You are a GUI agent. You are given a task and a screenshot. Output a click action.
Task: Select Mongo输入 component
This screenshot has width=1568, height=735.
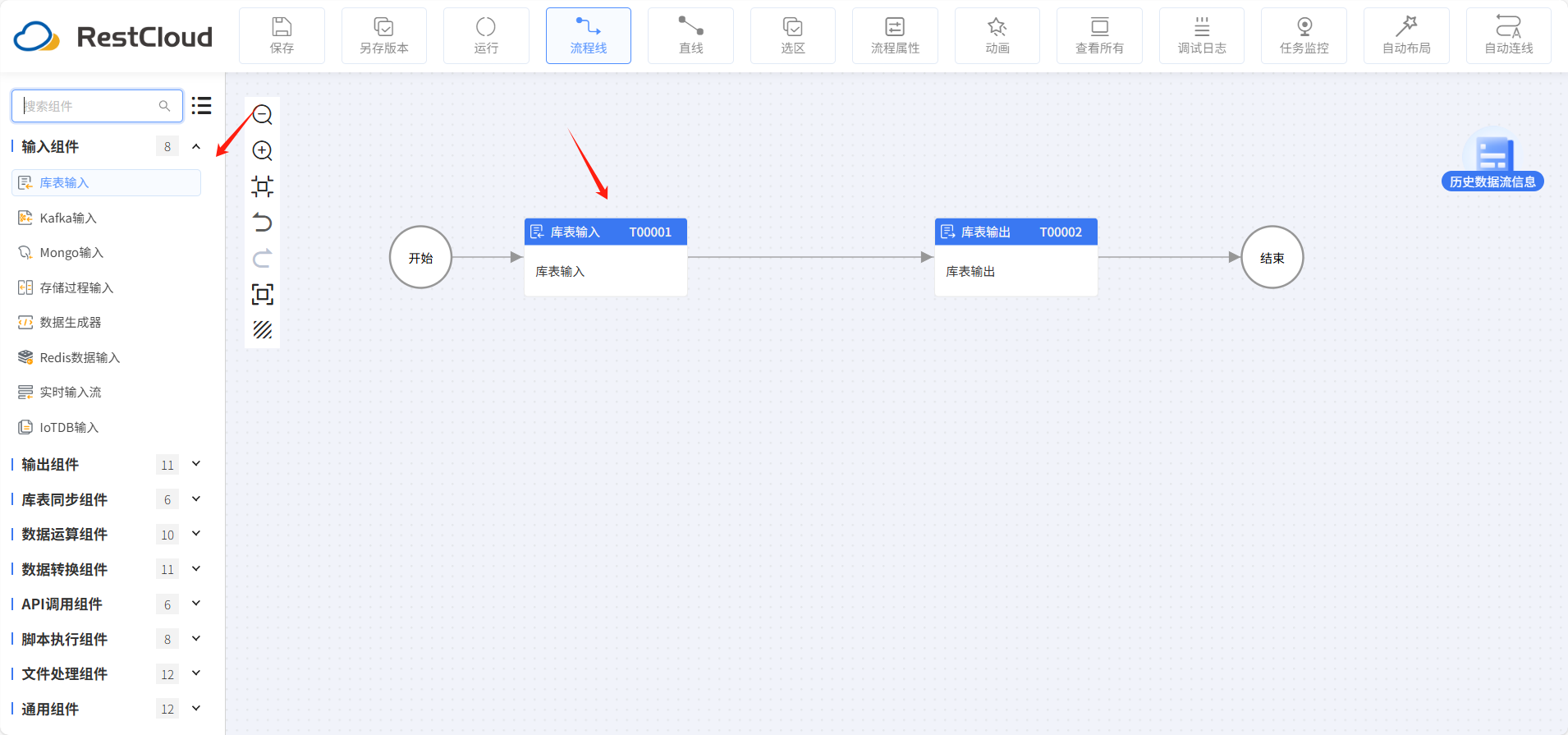[106, 252]
